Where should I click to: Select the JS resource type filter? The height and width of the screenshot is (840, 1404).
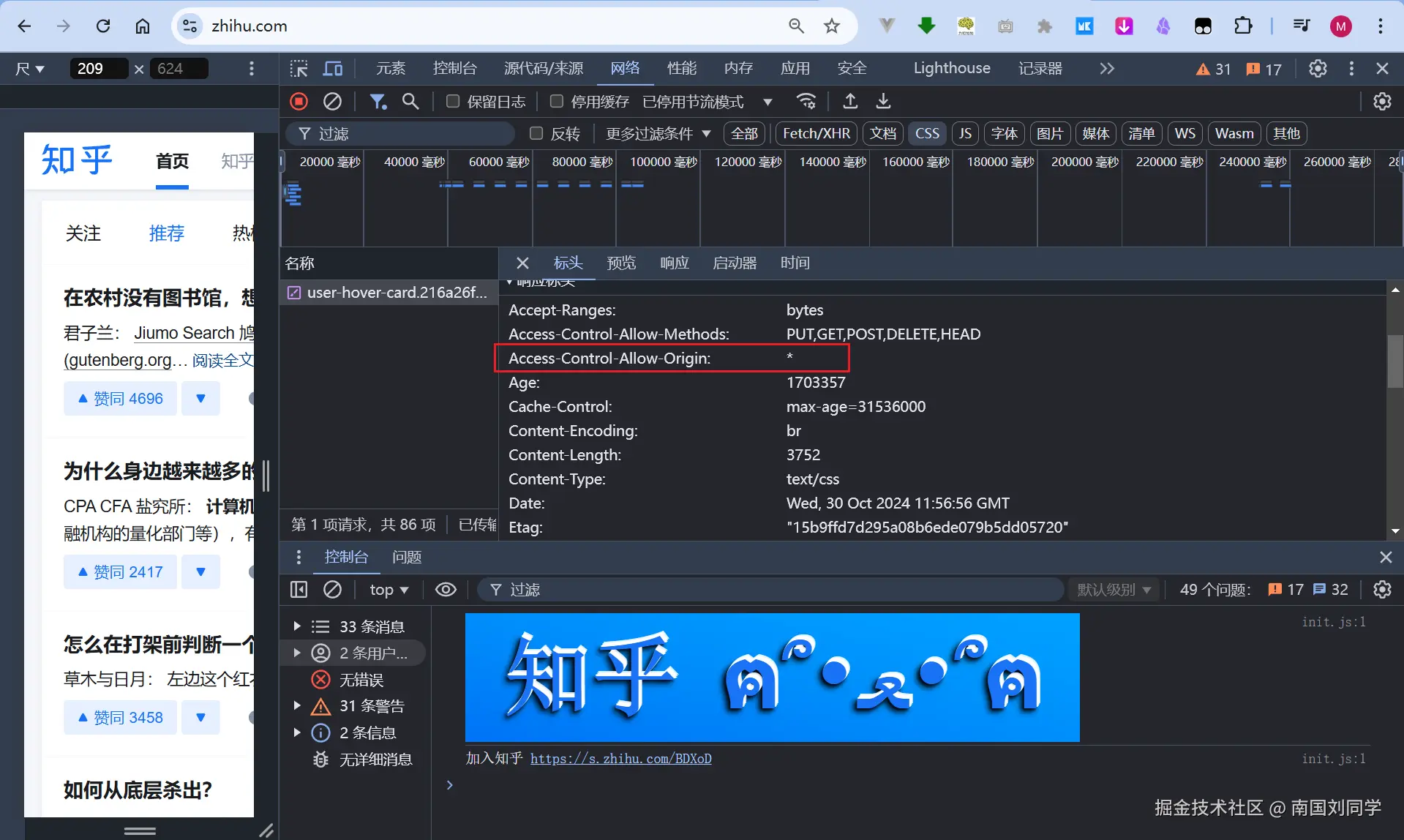[x=965, y=133]
